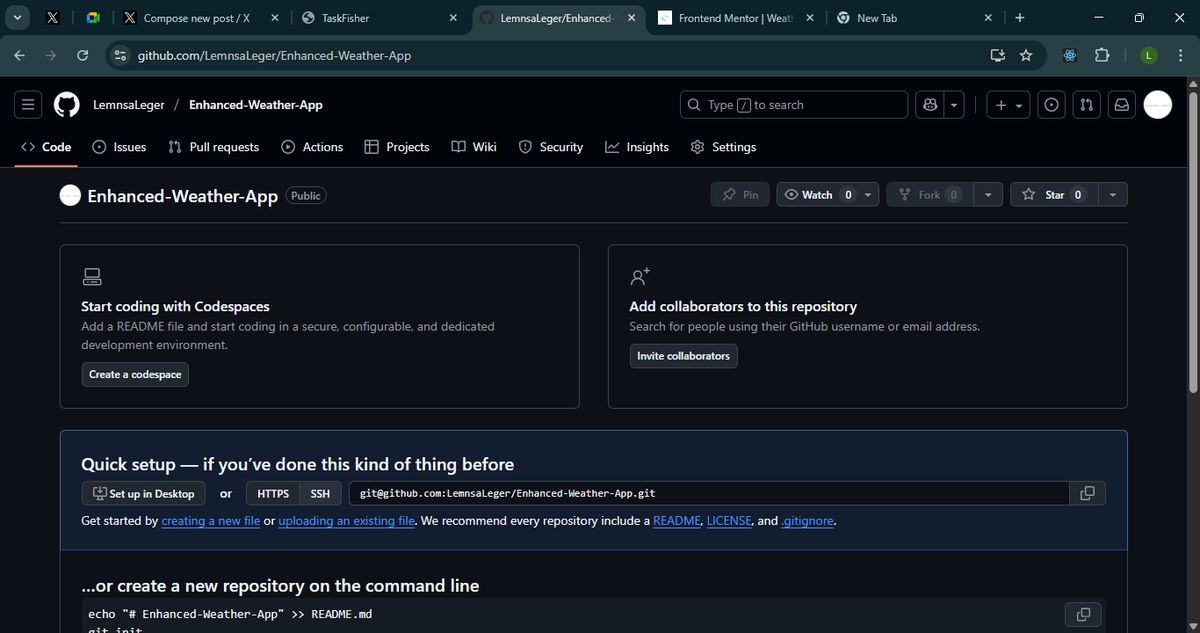Open the pull requests icon in the header

tap(1086, 104)
